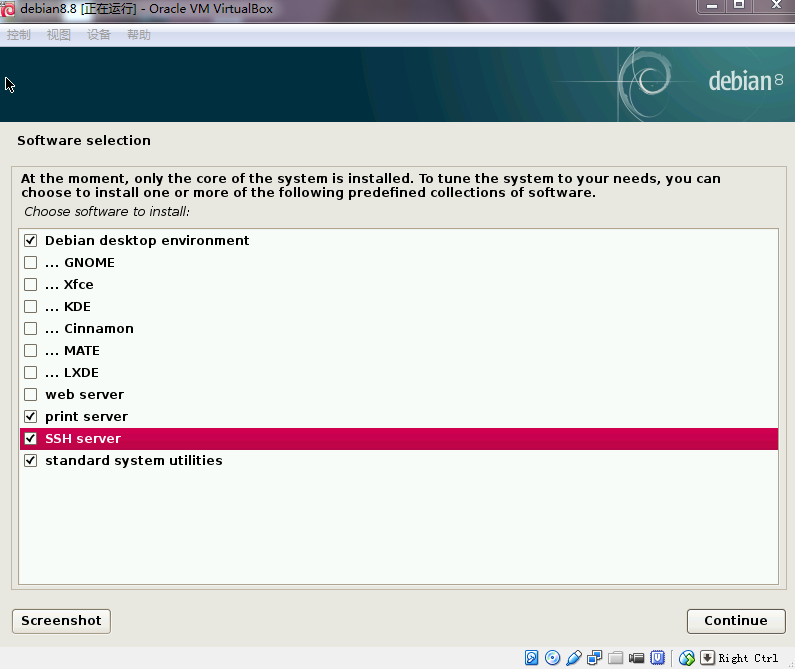Check the web server option
The height and width of the screenshot is (669, 795).
pyautogui.click(x=31, y=395)
